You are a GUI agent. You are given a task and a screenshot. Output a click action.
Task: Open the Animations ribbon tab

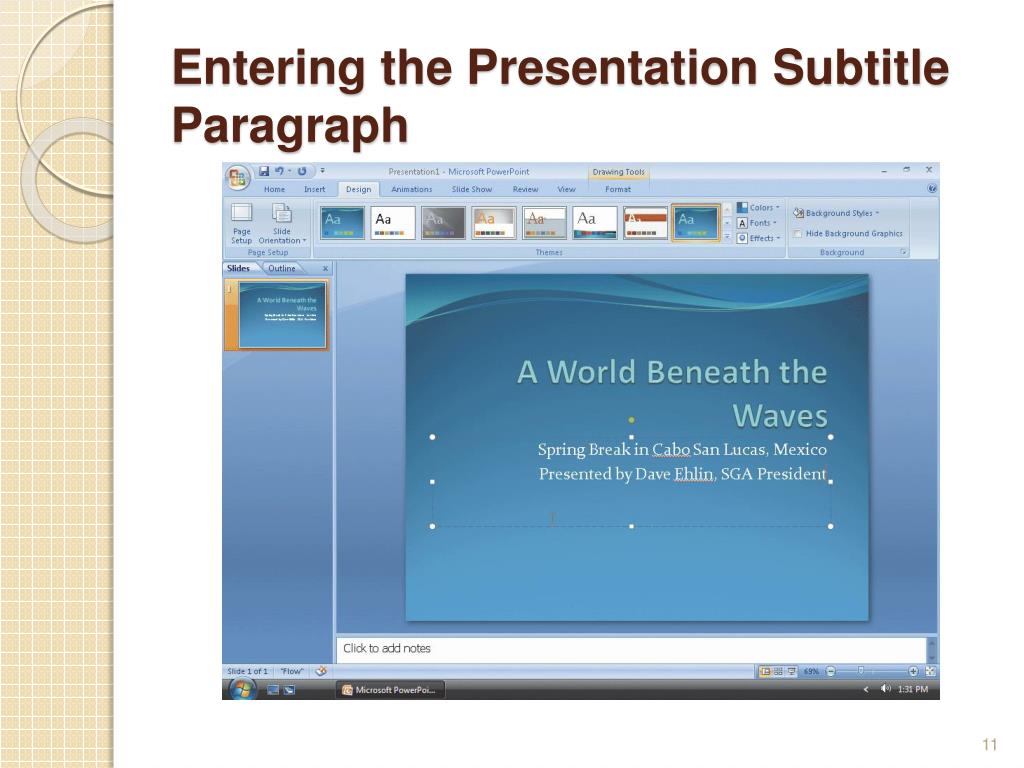[411, 189]
